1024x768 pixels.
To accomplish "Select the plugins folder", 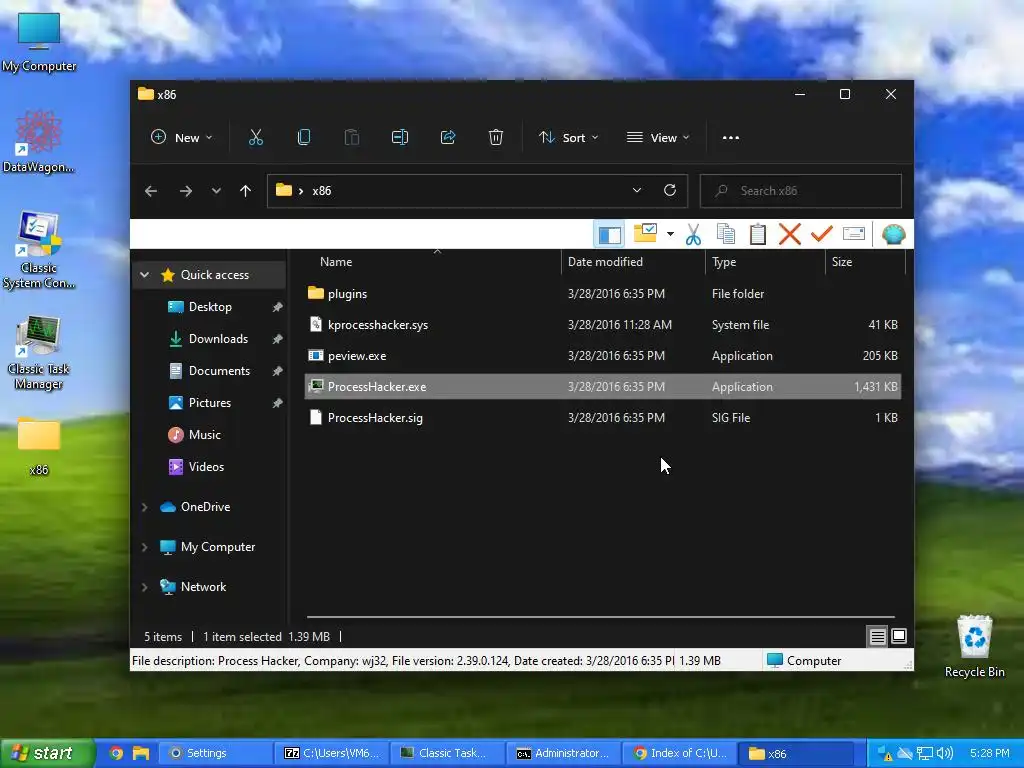I will (603, 294).
